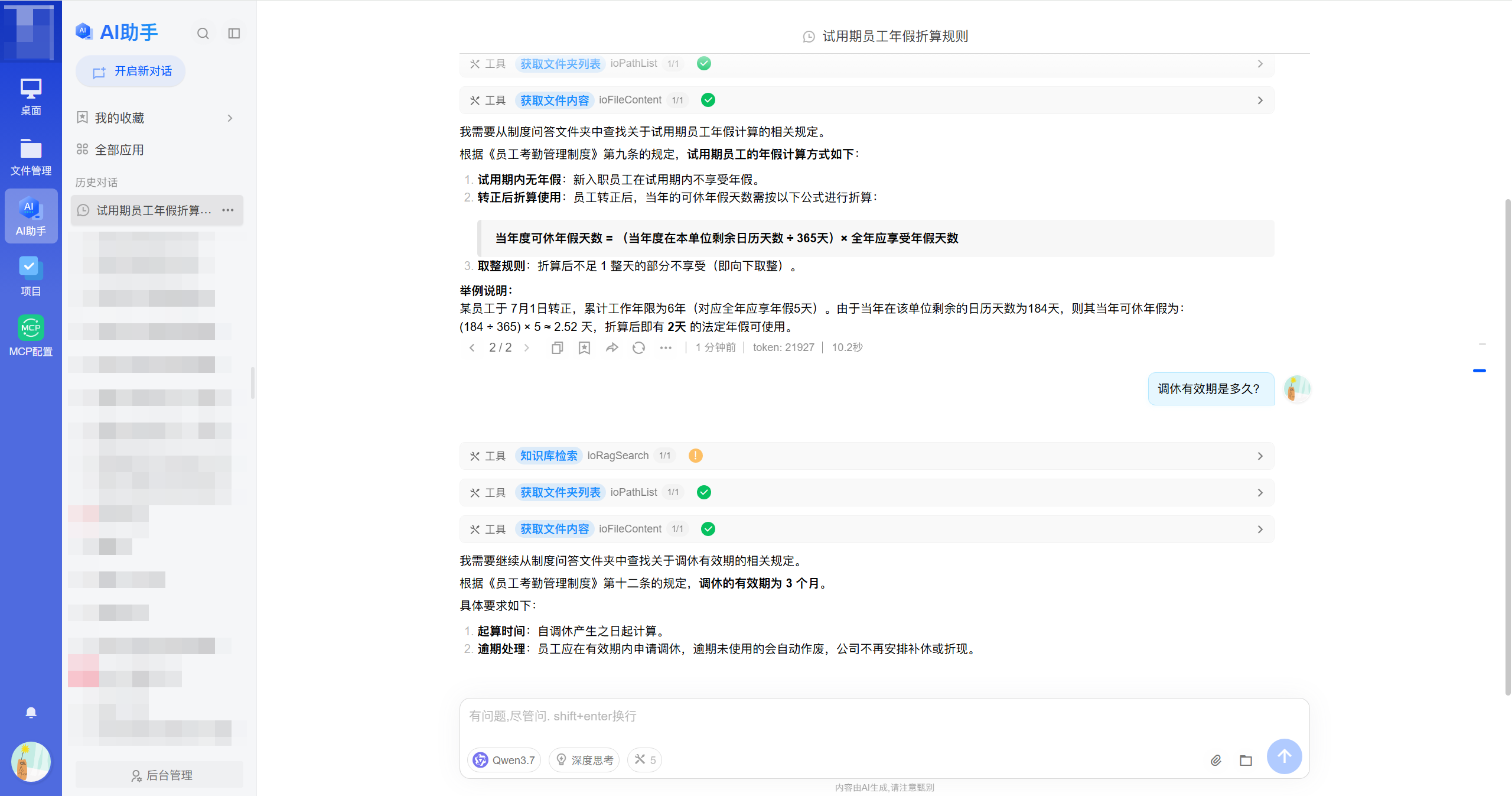Open the 项目 projects icon
1512x796 pixels.
(31, 277)
